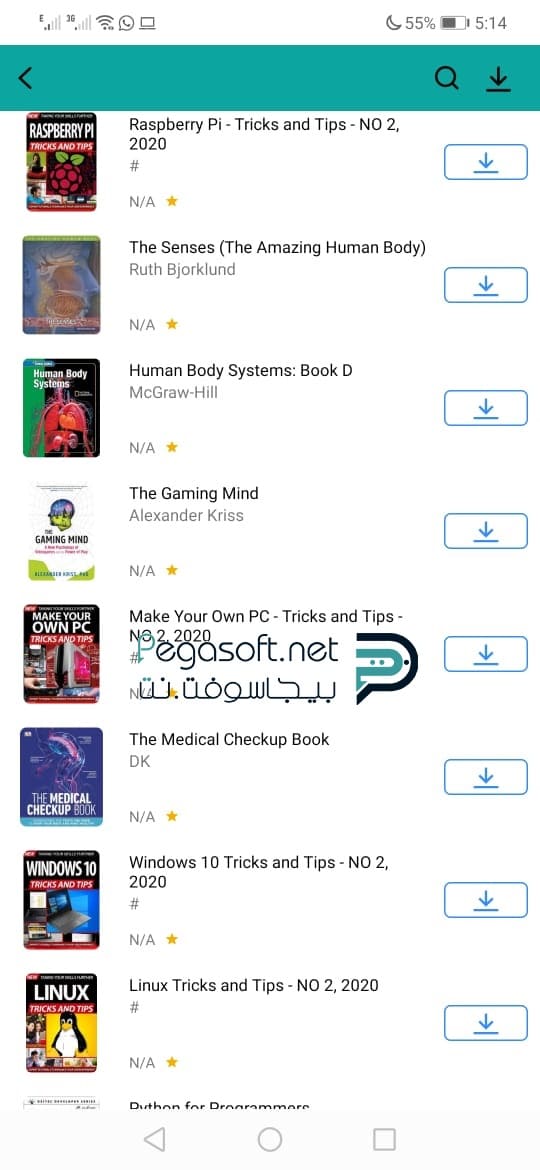Image resolution: width=540 pixels, height=1170 pixels.
Task: Download The Senses book
Action: 486,285
